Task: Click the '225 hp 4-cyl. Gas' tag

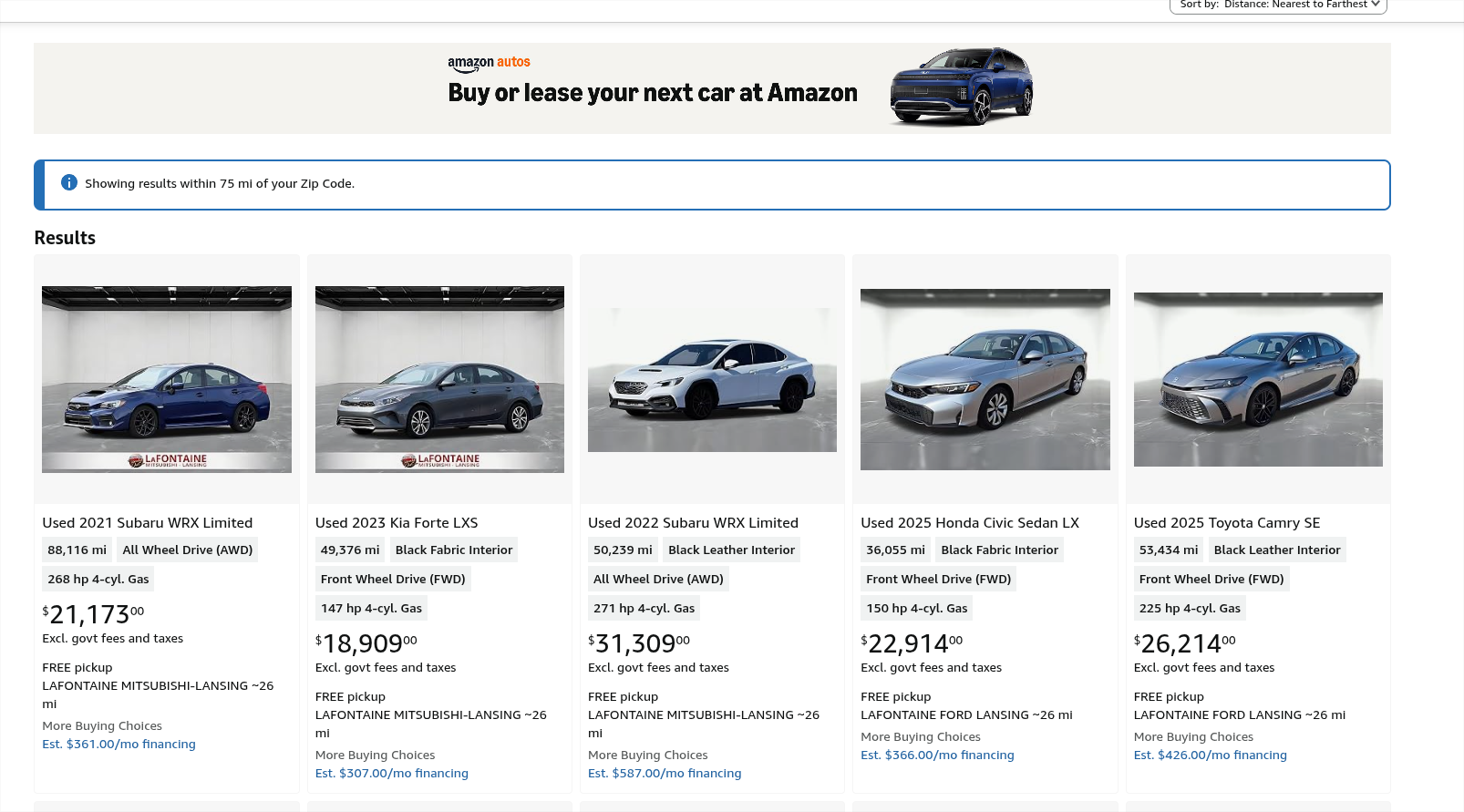Action: pyautogui.click(x=1190, y=609)
